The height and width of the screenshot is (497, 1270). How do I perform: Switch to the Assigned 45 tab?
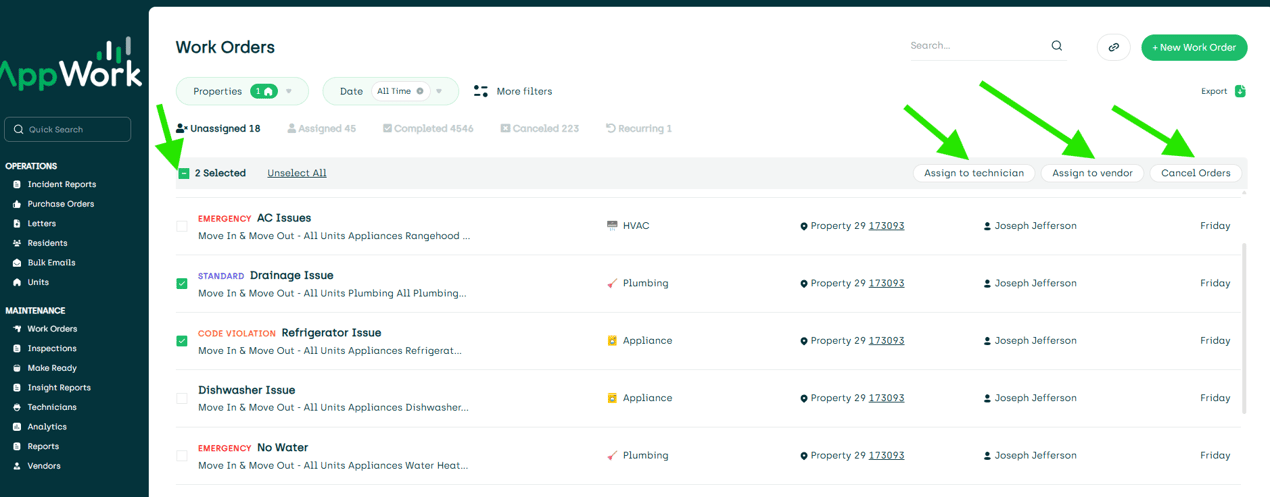click(x=322, y=128)
